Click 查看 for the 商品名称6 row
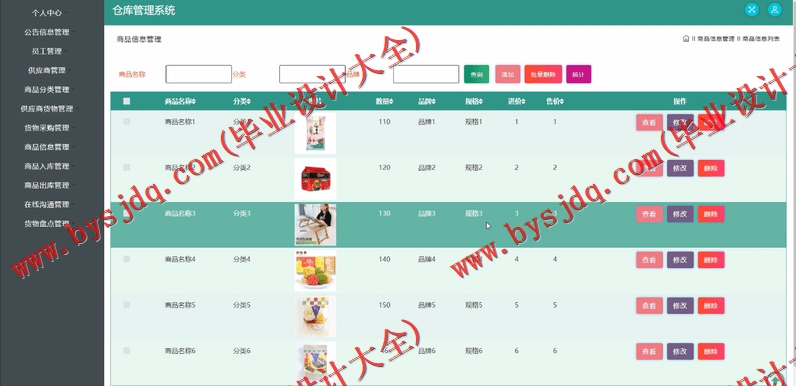The height and width of the screenshot is (386, 796). coord(649,351)
